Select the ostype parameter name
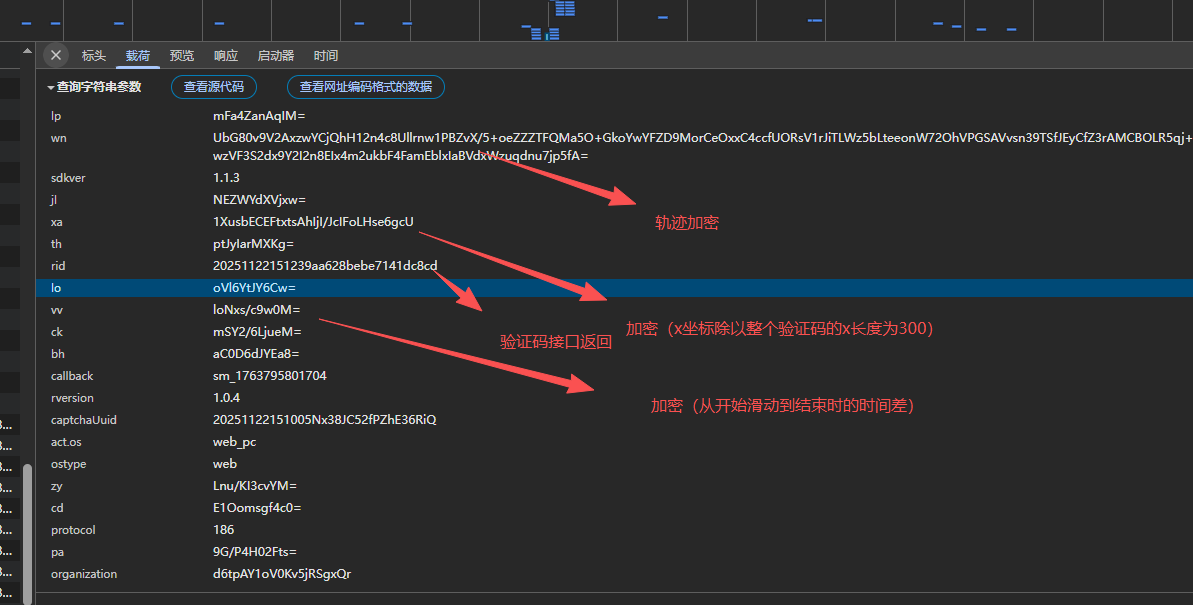 68,464
